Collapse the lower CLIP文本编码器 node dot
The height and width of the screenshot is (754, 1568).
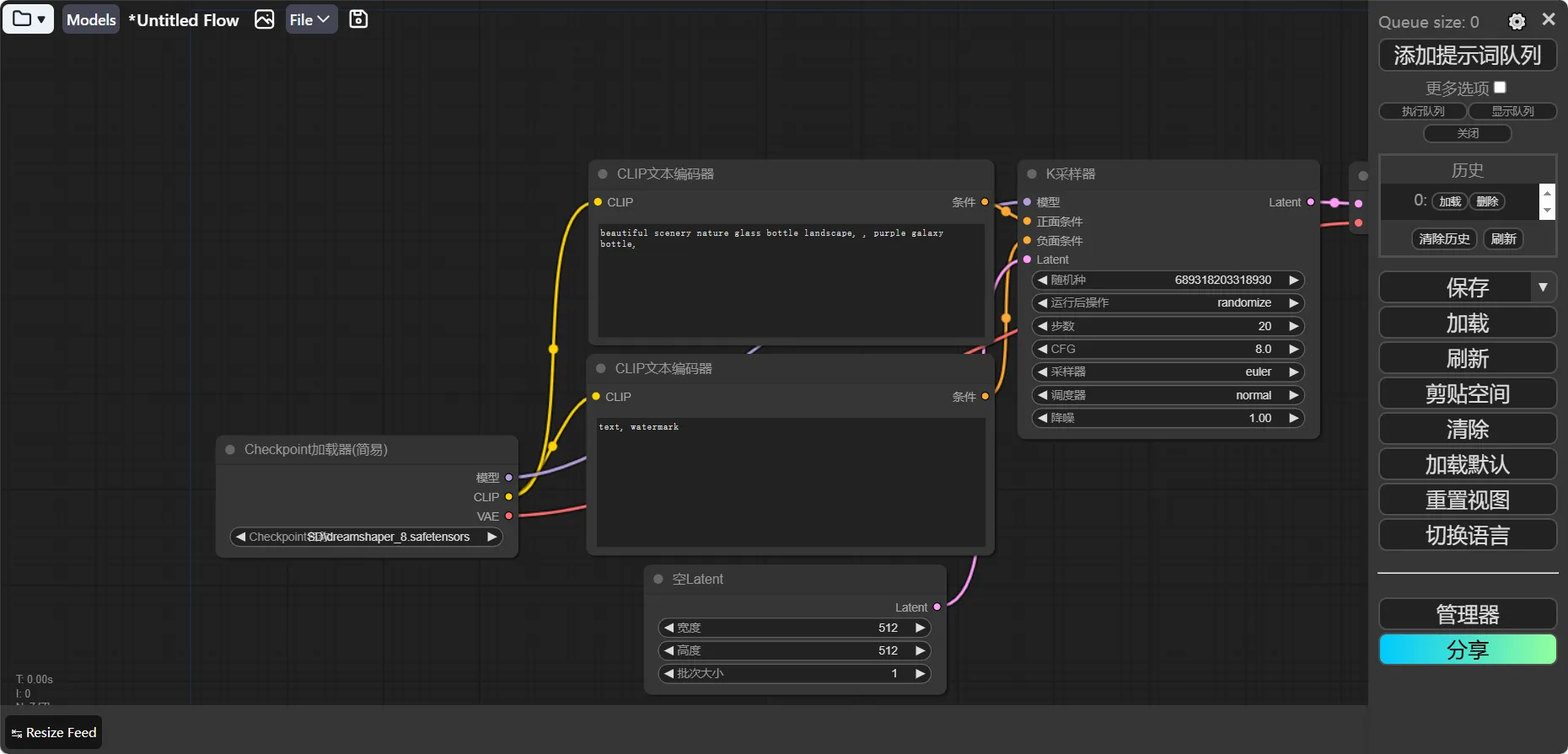[601, 368]
